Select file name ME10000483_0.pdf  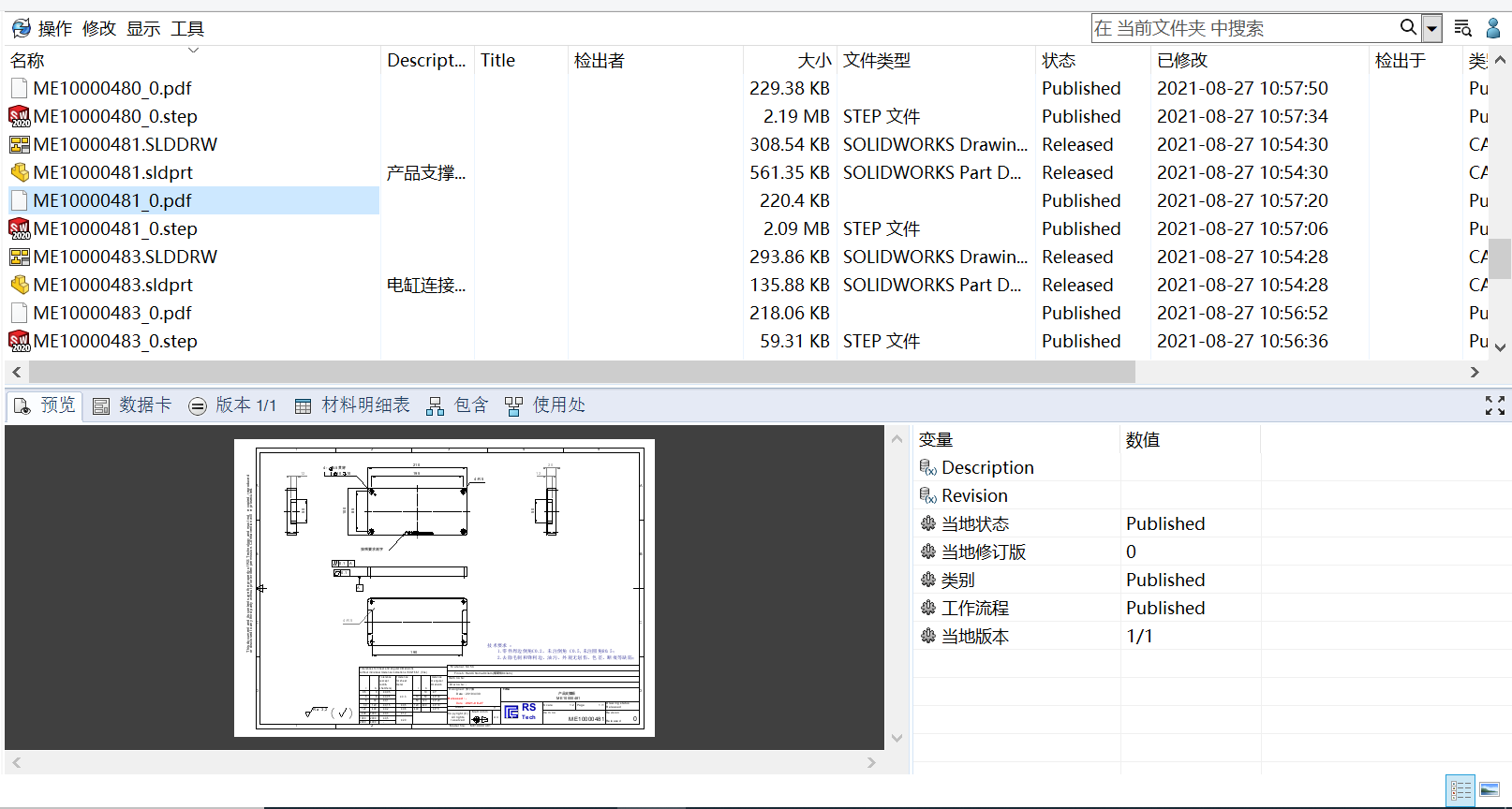pyautogui.click(x=112, y=313)
